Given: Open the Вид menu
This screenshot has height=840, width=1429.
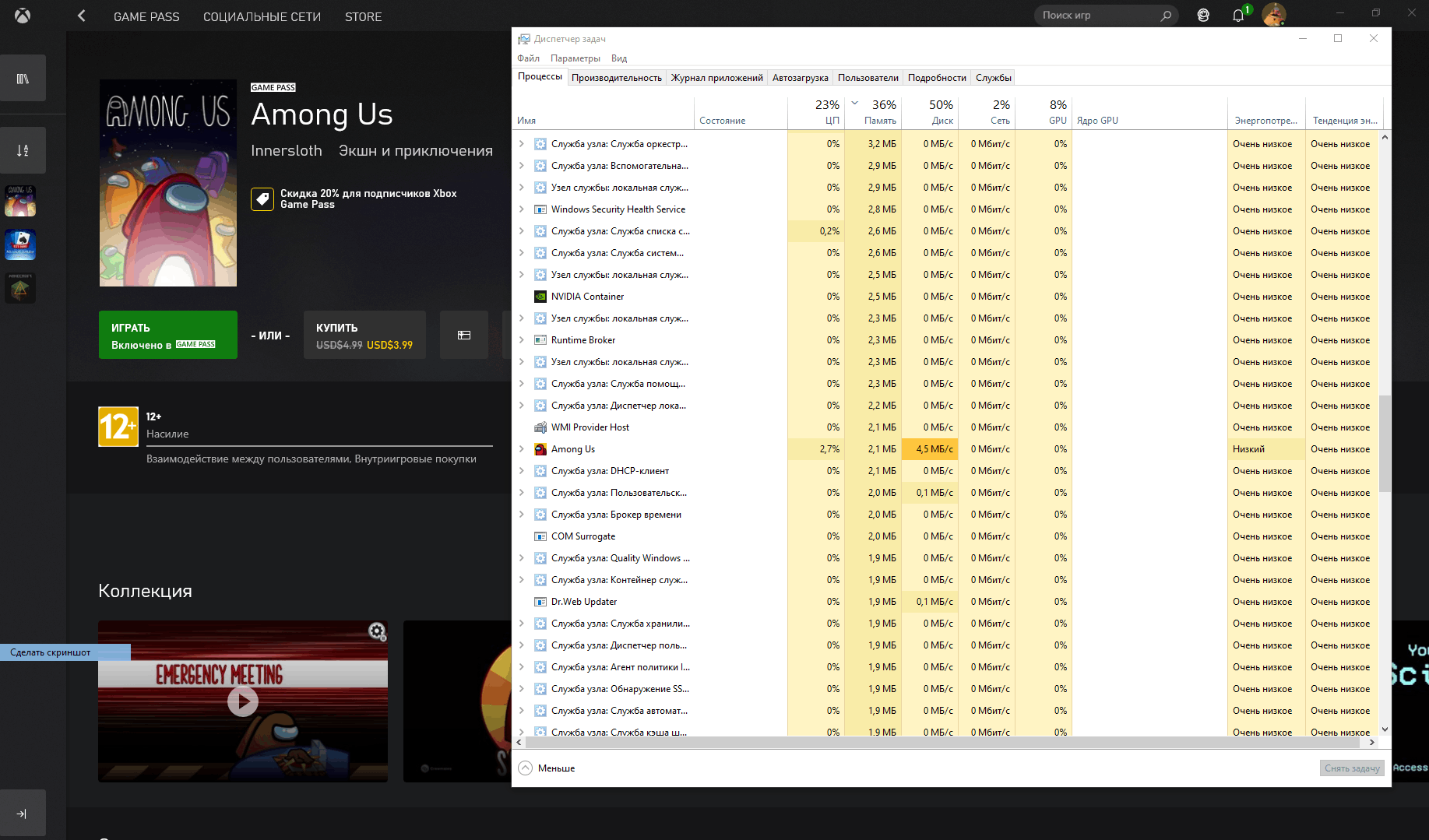Looking at the screenshot, I should (619, 58).
